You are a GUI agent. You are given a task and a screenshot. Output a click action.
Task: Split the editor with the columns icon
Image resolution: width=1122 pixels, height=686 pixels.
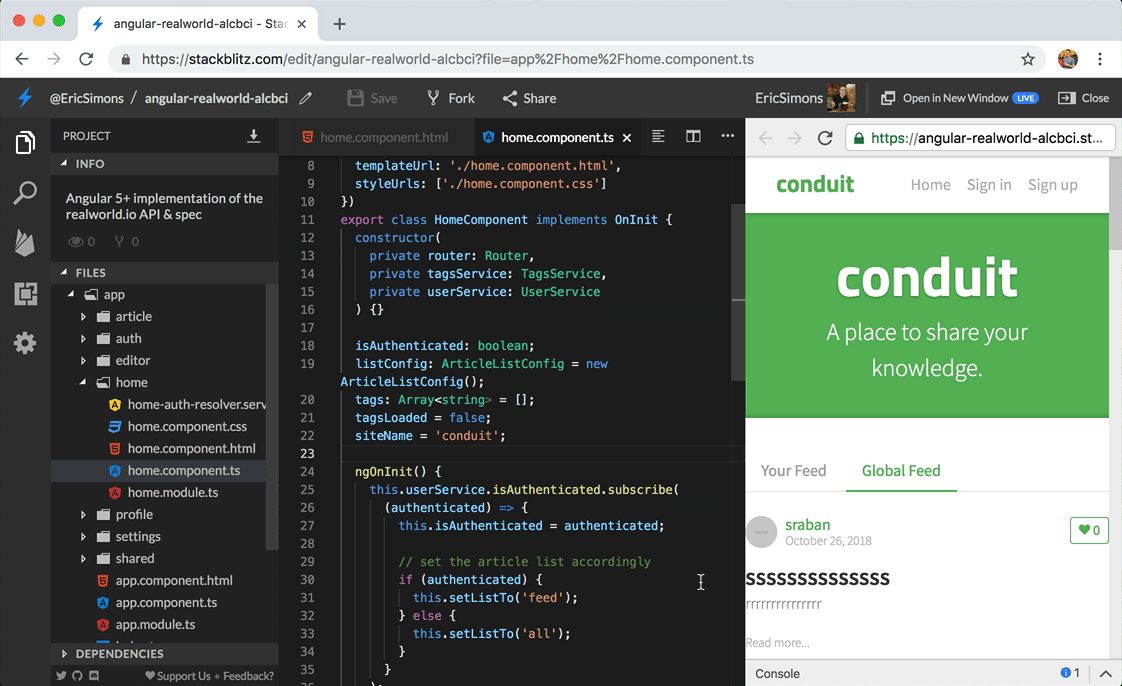pyautogui.click(x=693, y=136)
